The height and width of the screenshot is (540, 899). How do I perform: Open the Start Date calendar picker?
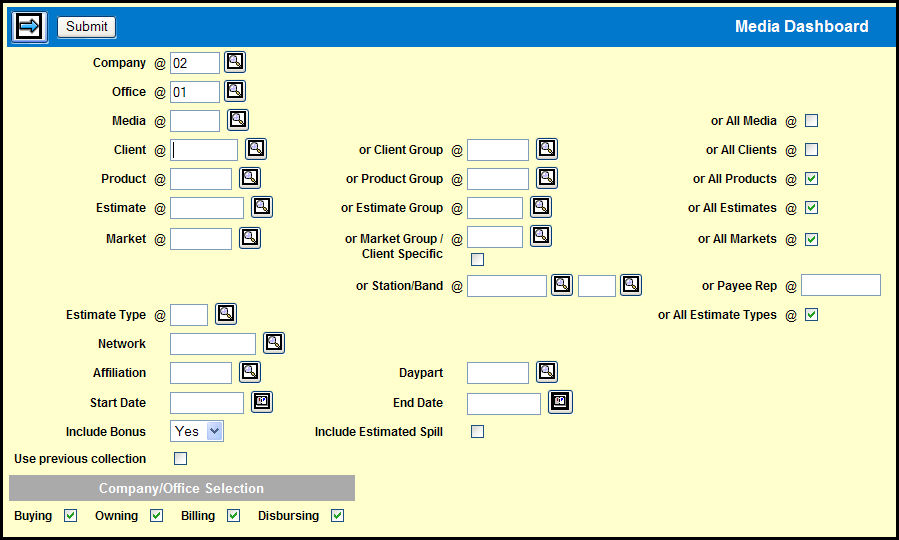pos(262,402)
